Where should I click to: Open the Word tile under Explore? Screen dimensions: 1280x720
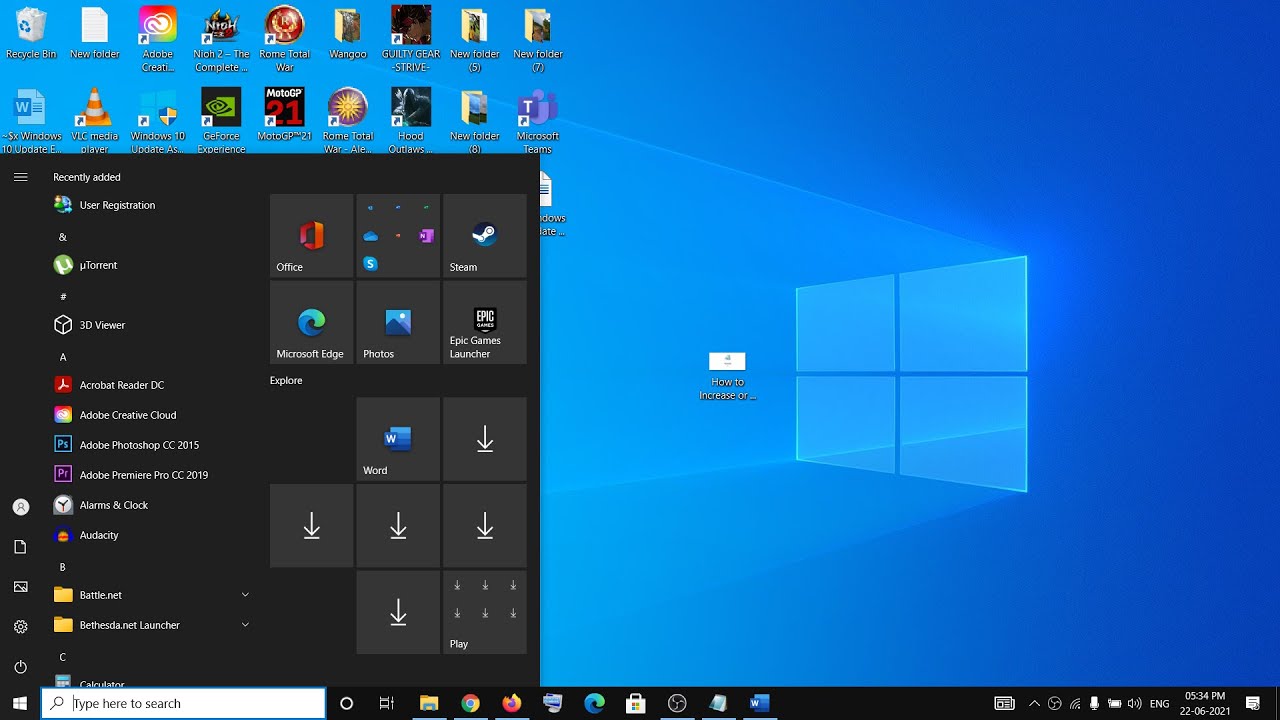click(x=398, y=439)
